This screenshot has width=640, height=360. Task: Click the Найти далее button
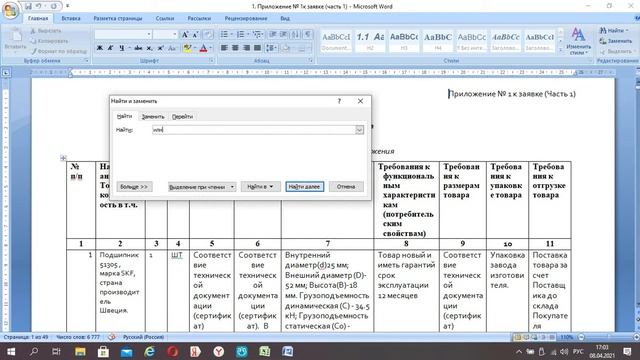coord(304,187)
